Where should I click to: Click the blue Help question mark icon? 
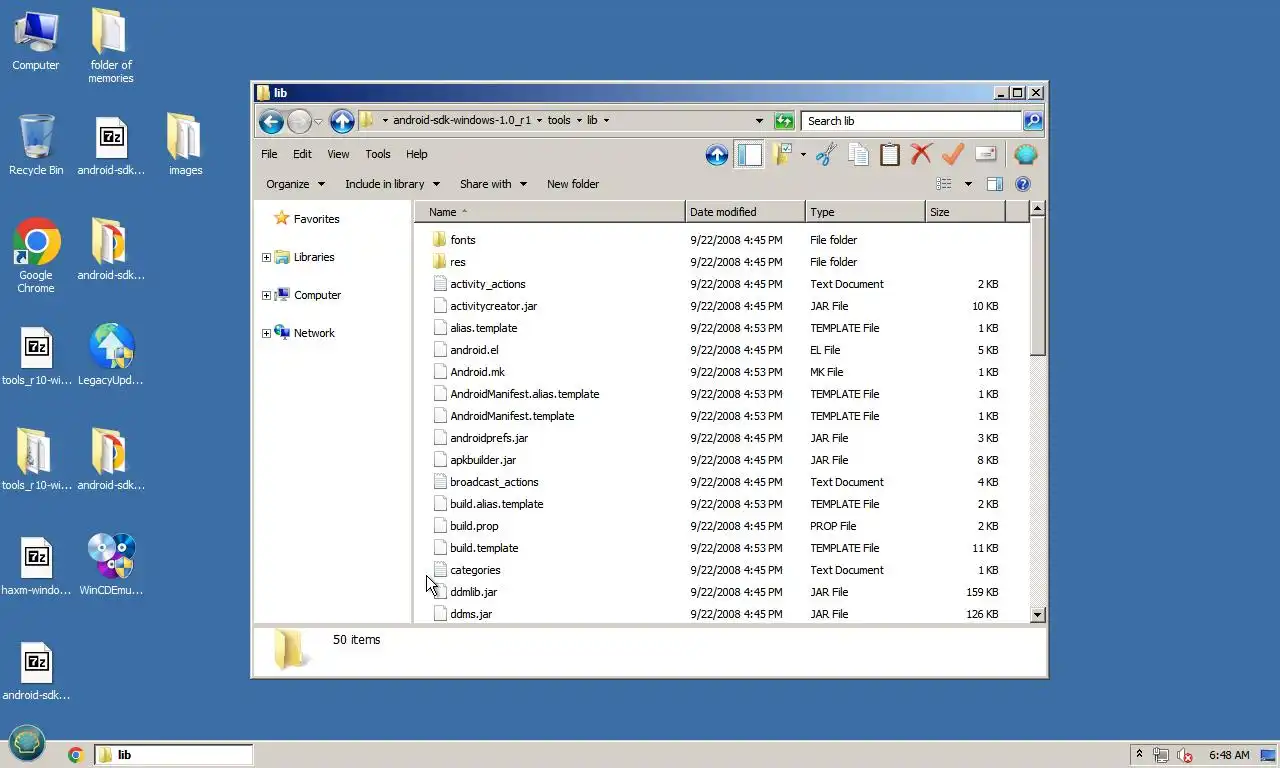tap(1022, 184)
